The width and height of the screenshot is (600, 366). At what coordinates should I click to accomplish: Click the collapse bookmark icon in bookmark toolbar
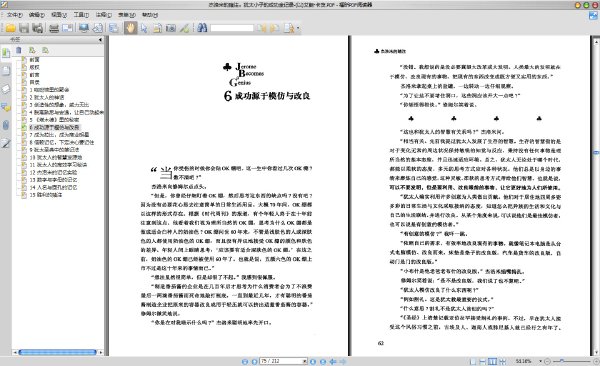46,50
